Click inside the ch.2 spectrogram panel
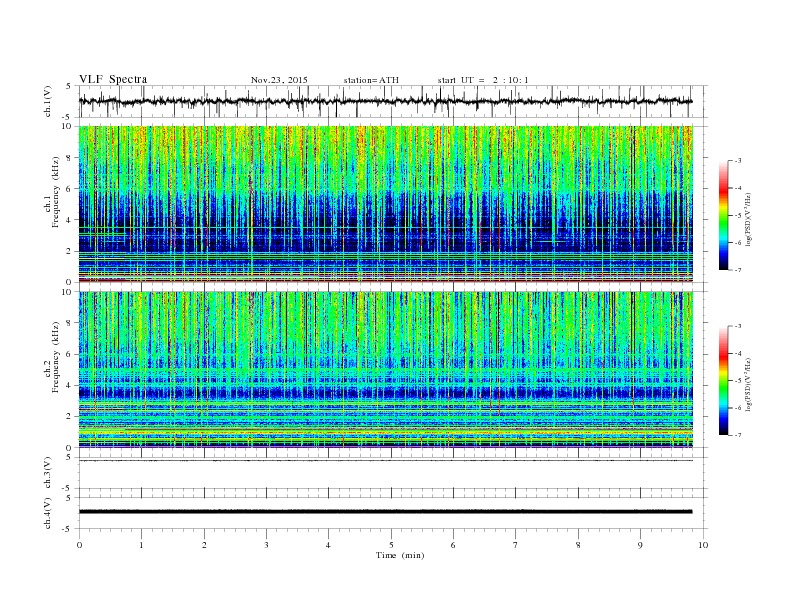This screenshot has height=612, width=792. pos(385,370)
